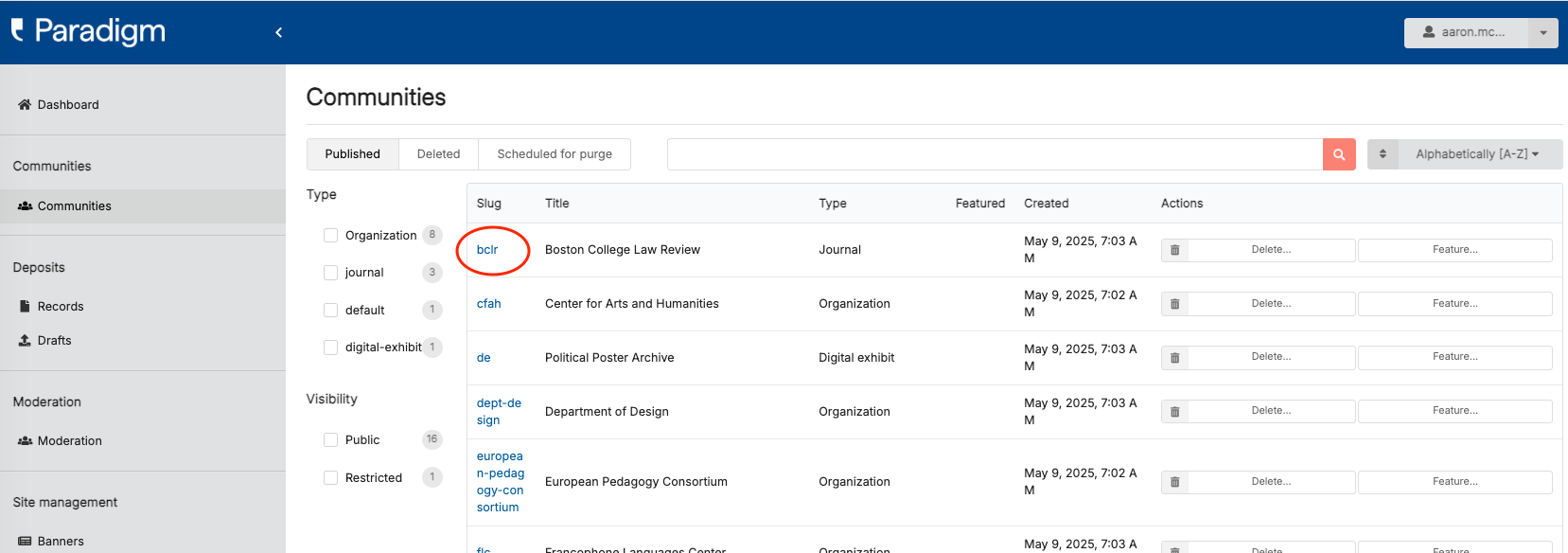1568x553 pixels.
Task: Check the digital-exhibit type filter
Action: click(331, 348)
